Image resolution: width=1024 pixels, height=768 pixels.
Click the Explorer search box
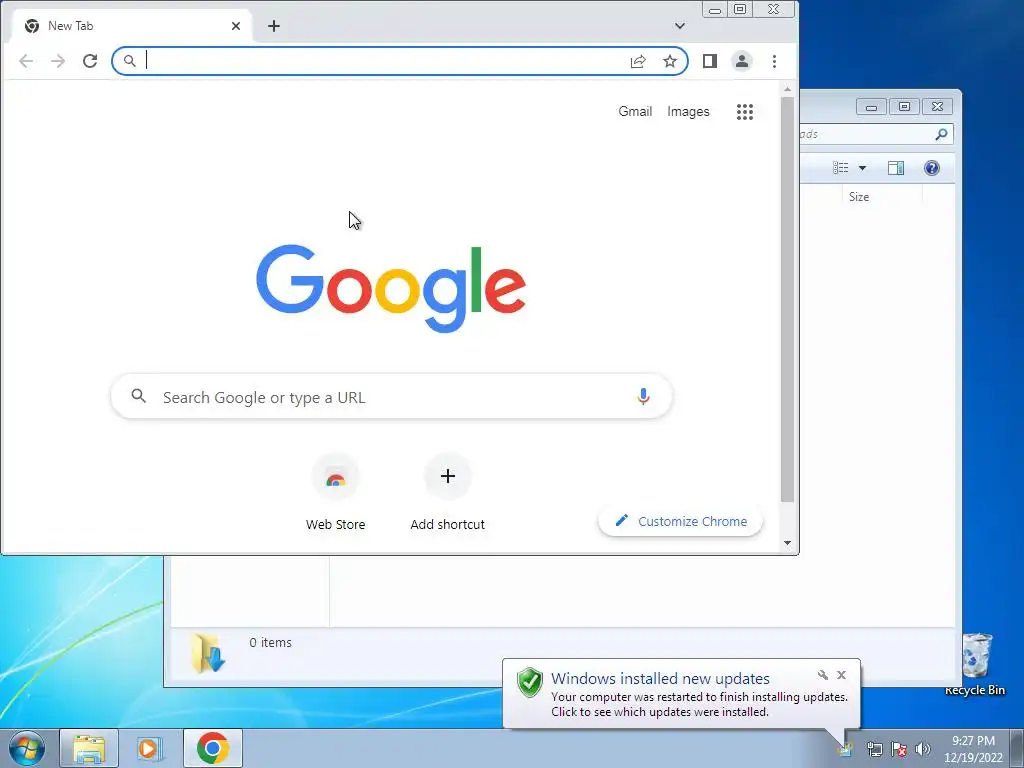tap(874, 135)
